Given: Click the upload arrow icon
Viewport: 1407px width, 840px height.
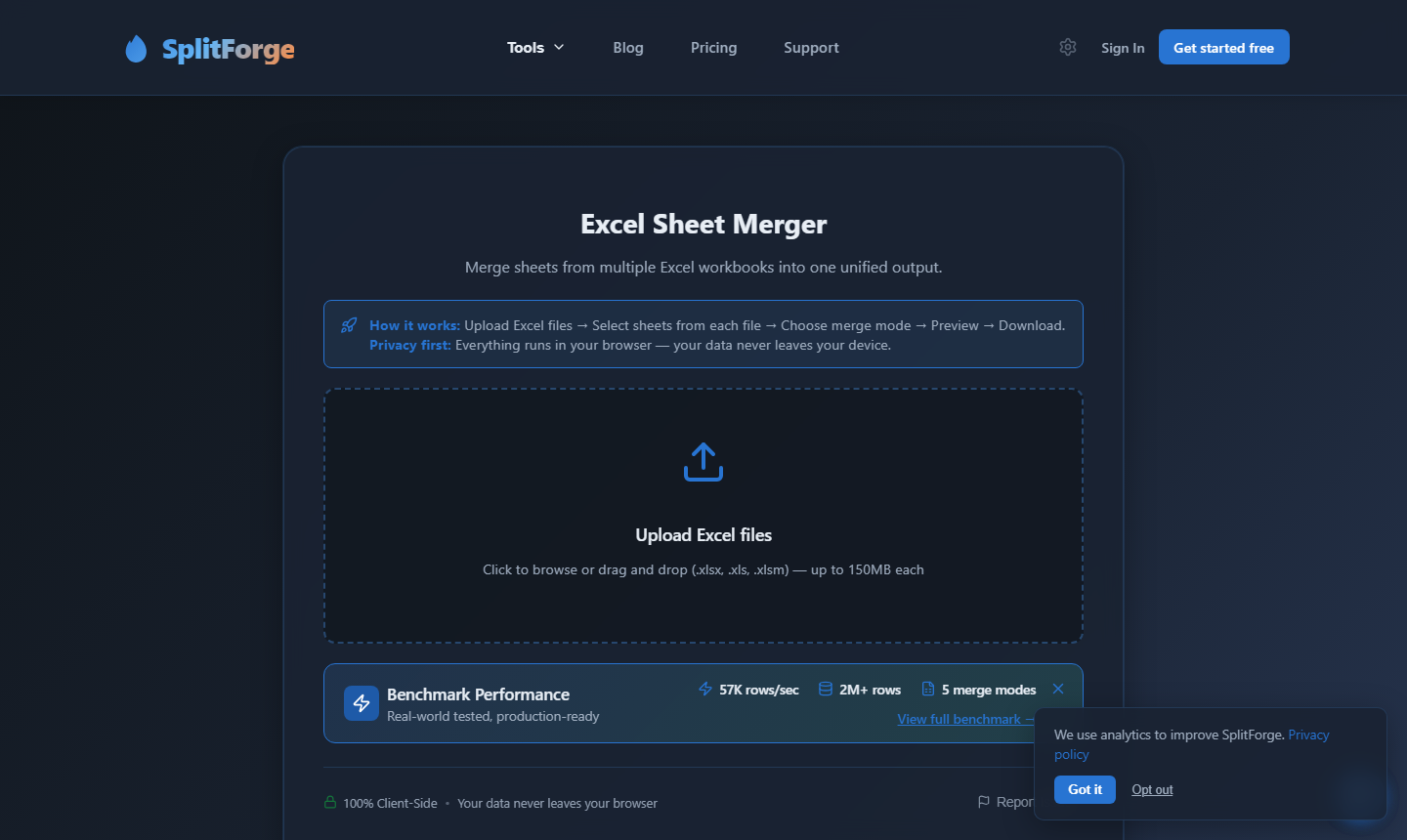Looking at the screenshot, I should (x=703, y=462).
